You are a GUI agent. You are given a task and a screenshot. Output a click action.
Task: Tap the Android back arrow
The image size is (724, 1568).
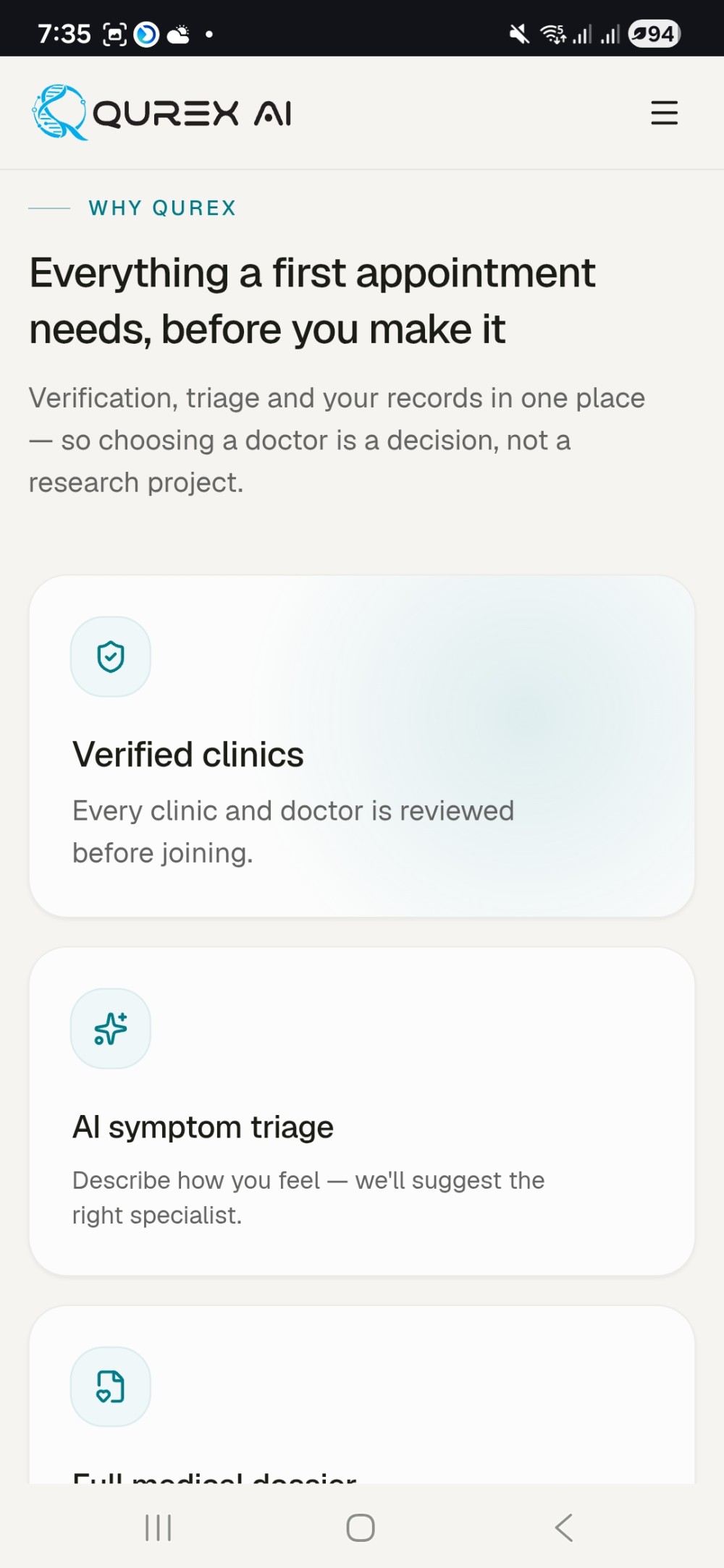click(x=564, y=1527)
